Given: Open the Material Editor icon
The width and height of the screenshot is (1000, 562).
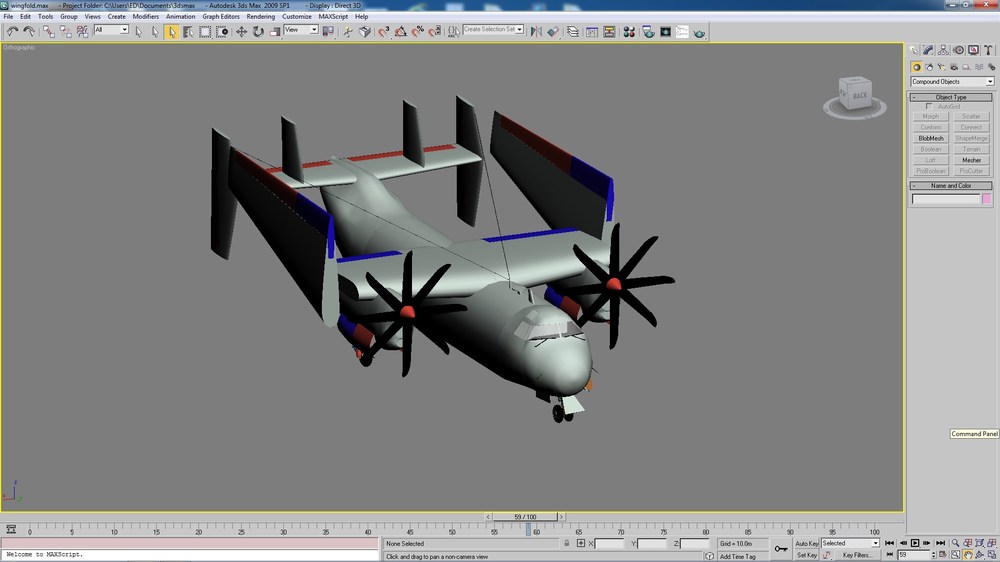Looking at the screenshot, I should click(629, 31).
